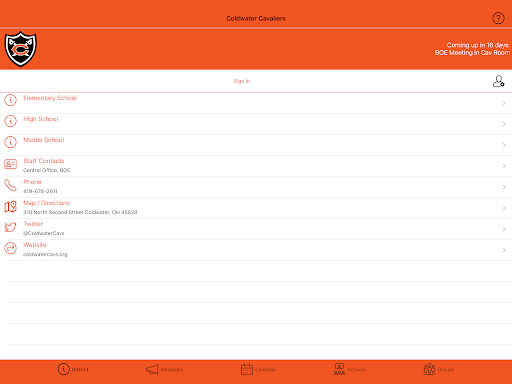Open the Twitter row chevron

tap(504, 229)
